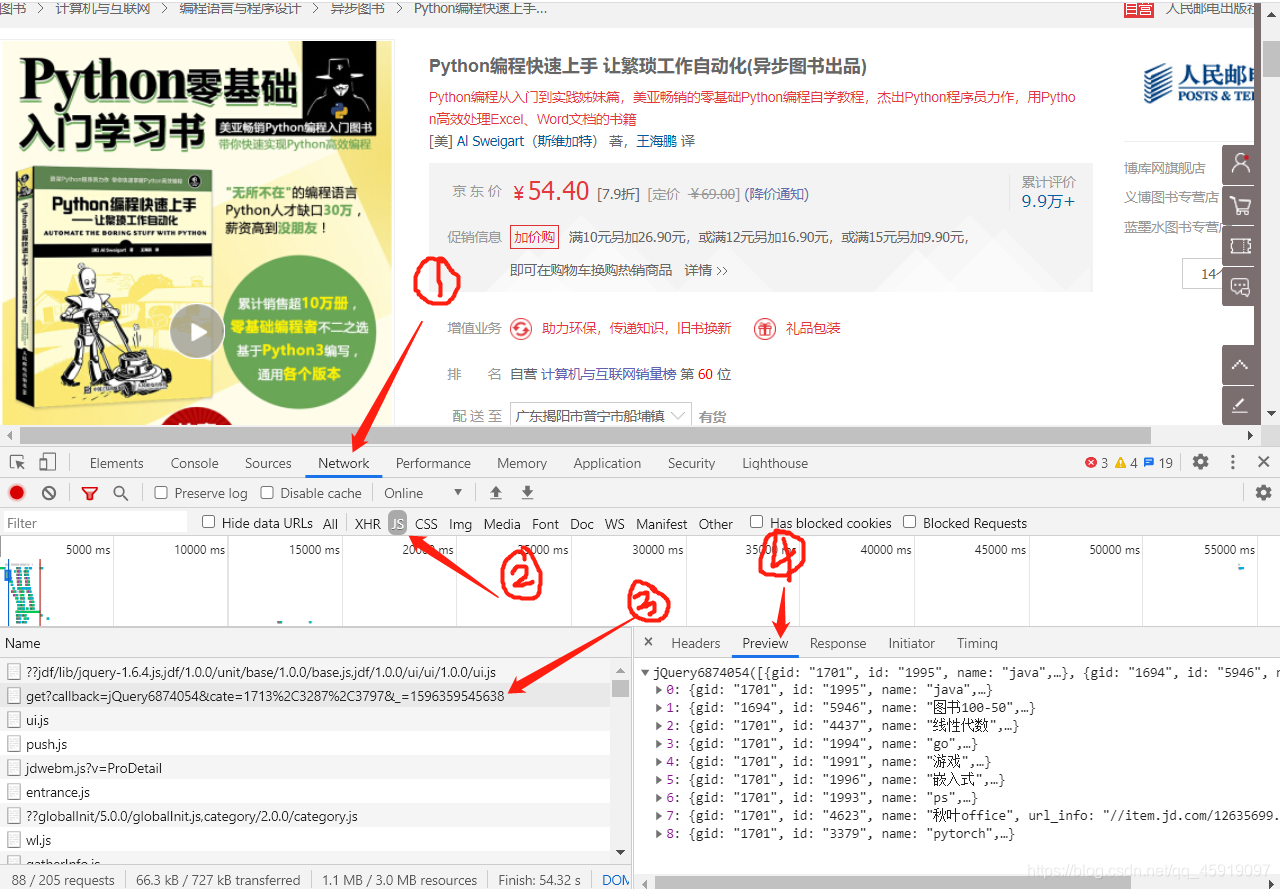Open the Headers tab of request
This screenshot has height=889, width=1280.
tap(696, 643)
